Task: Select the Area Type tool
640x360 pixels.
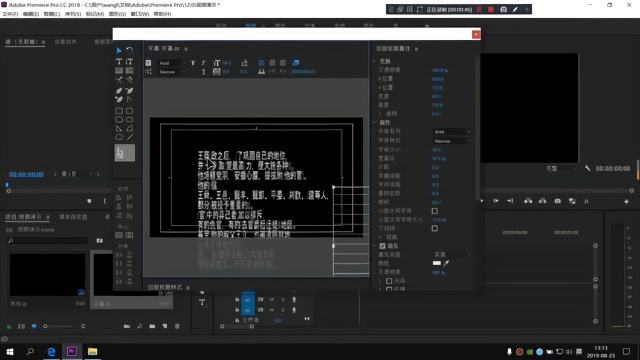Action: (119, 71)
